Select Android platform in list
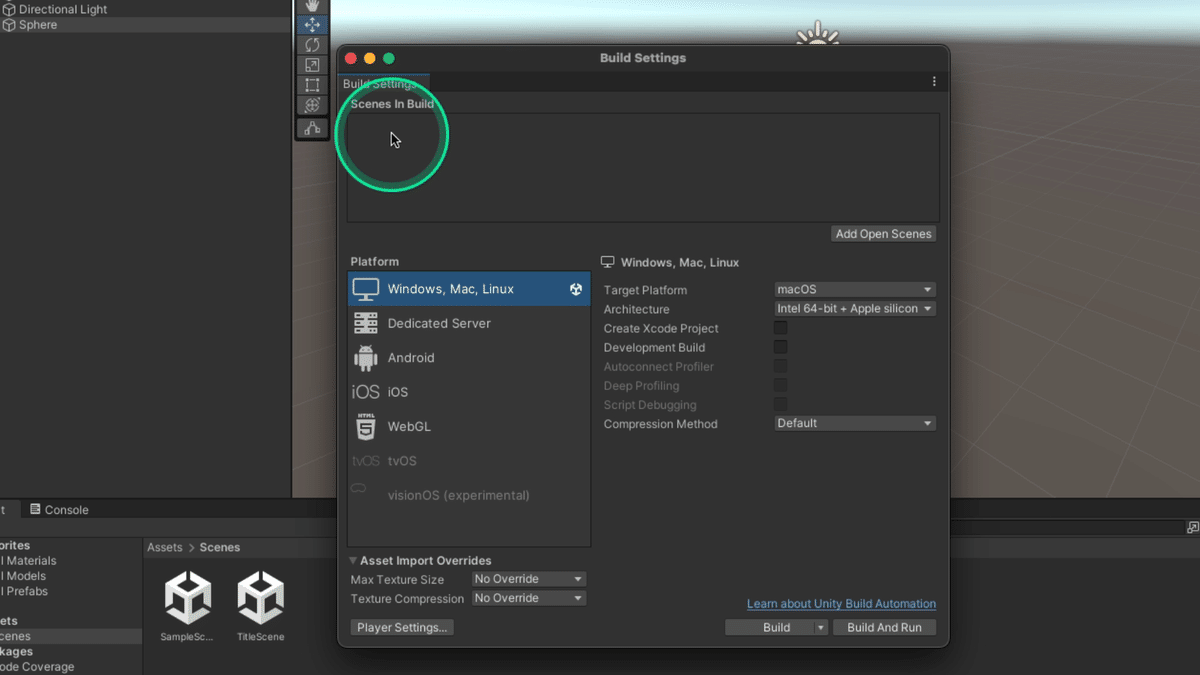 coord(469,357)
